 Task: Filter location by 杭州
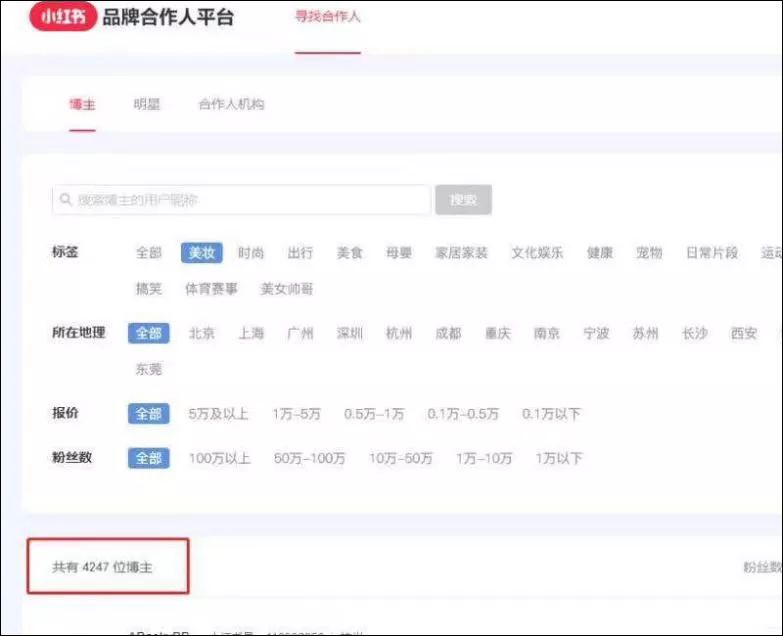pyautogui.click(x=399, y=333)
